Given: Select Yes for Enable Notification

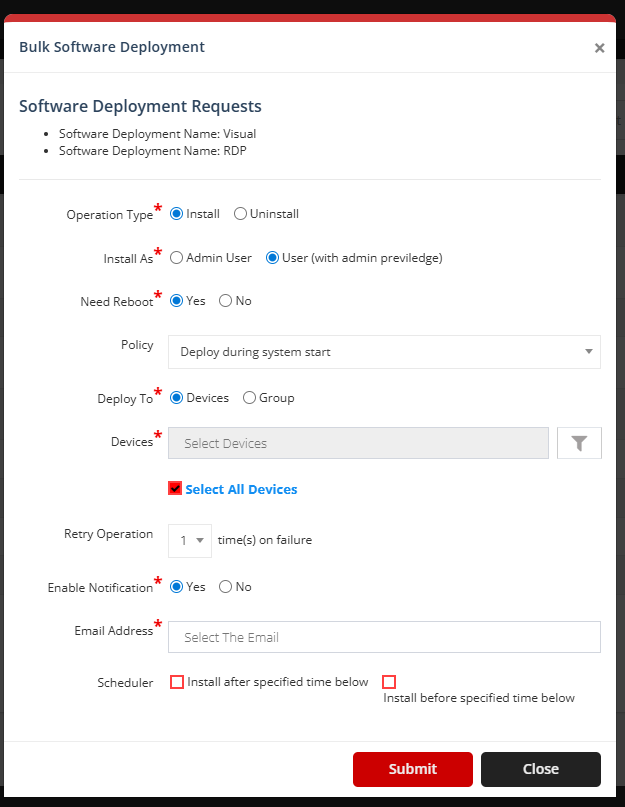Looking at the screenshot, I should click(x=177, y=586).
